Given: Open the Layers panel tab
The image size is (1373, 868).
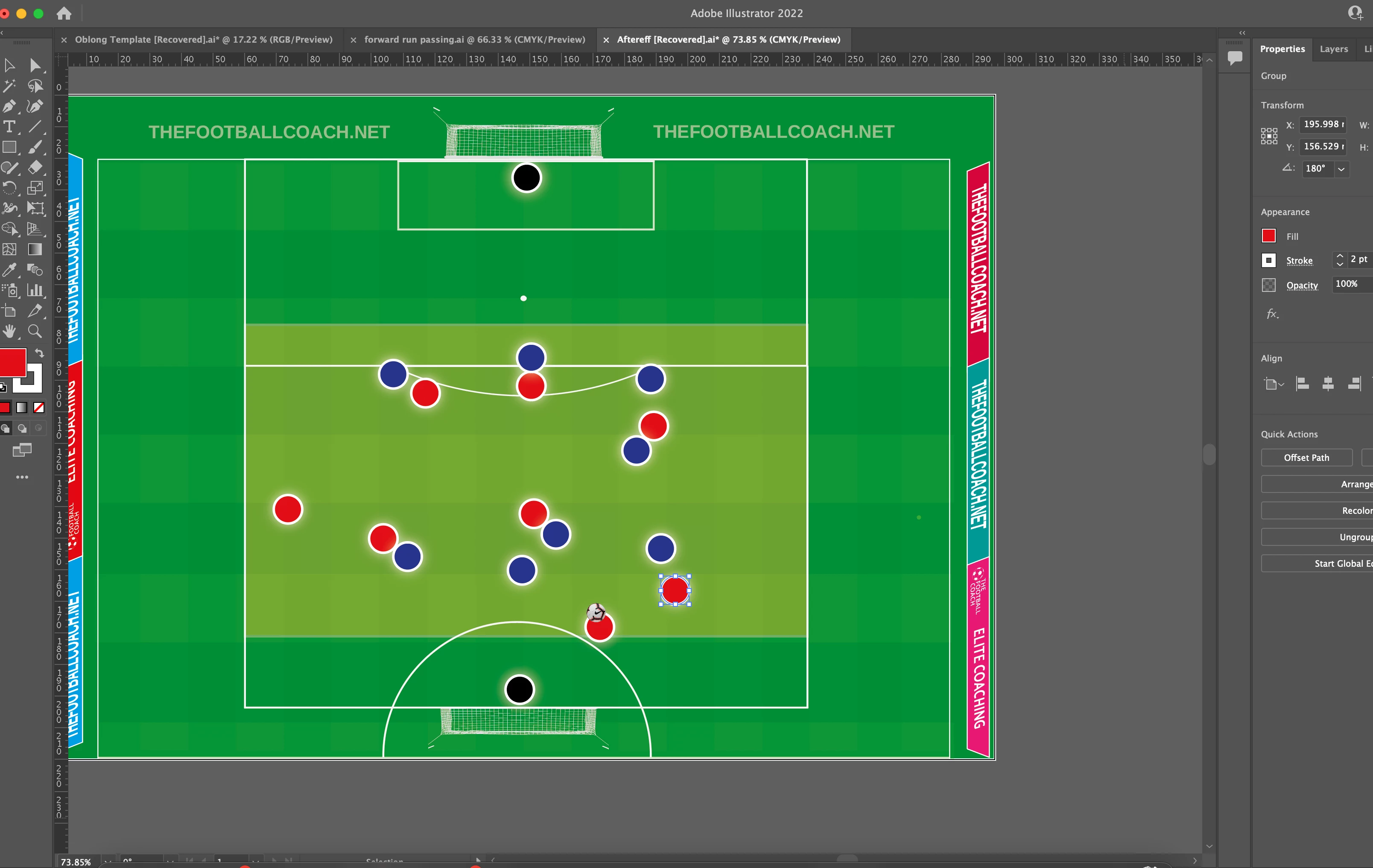Looking at the screenshot, I should tap(1333, 49).
